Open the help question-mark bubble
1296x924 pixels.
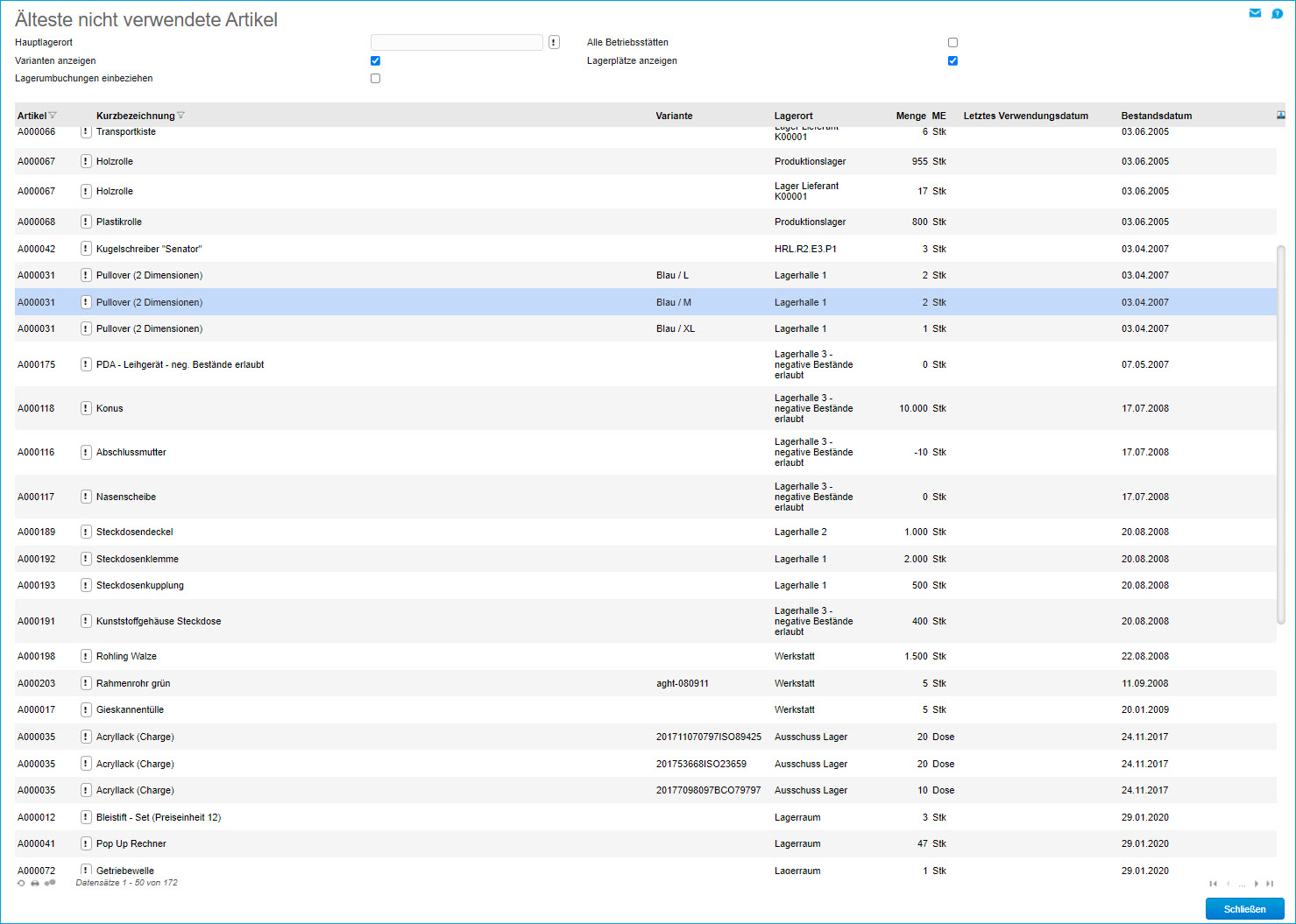click(1277, 13)
